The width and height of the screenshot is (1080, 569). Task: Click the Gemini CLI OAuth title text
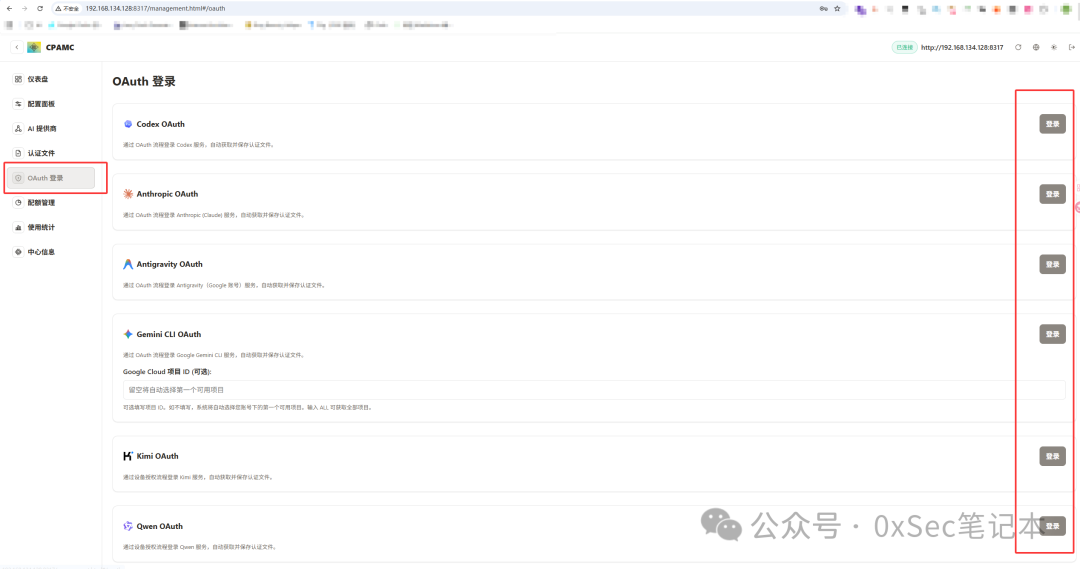[169, 334]
